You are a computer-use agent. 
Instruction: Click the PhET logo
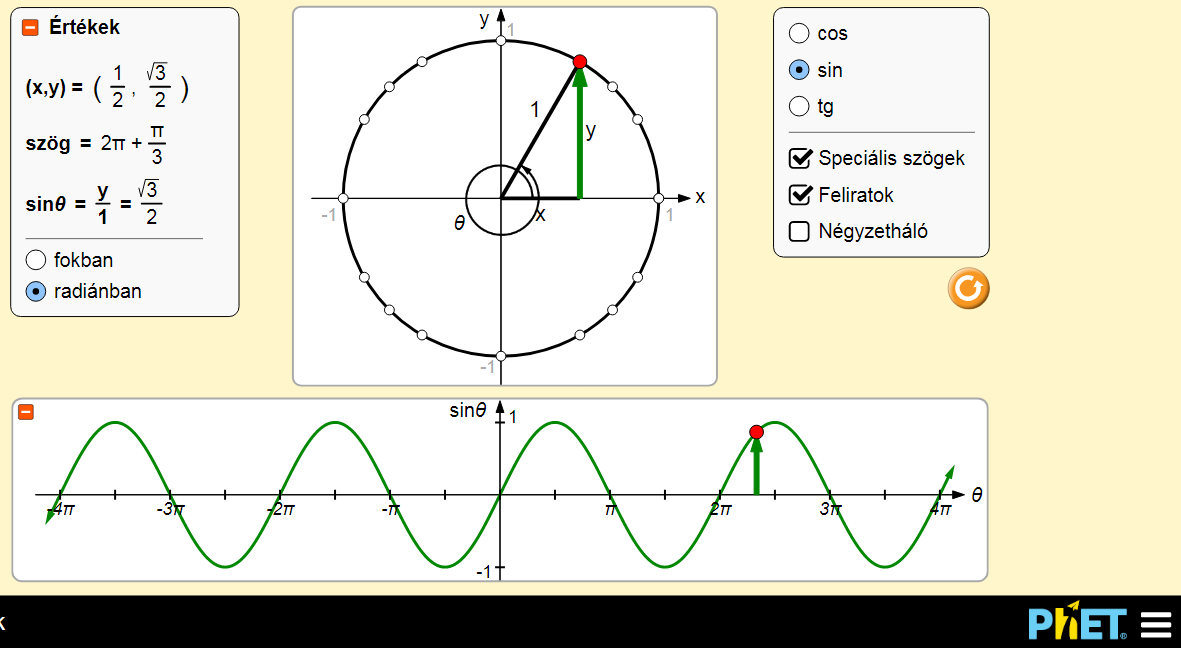[x=1078, y=622]
